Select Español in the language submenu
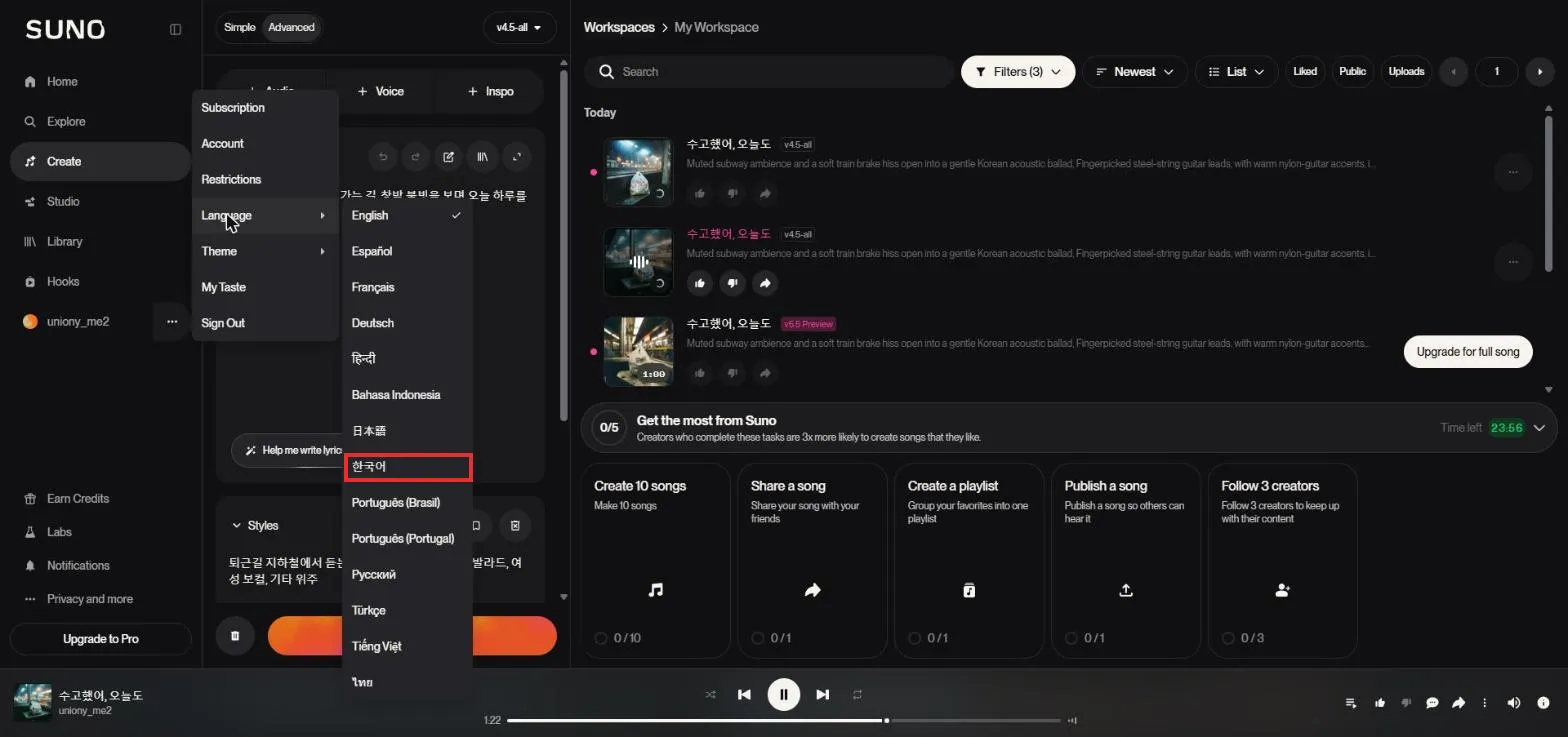Image resolution: width=1568 pixels, height=737 pixels. click(x=407, y=251)
